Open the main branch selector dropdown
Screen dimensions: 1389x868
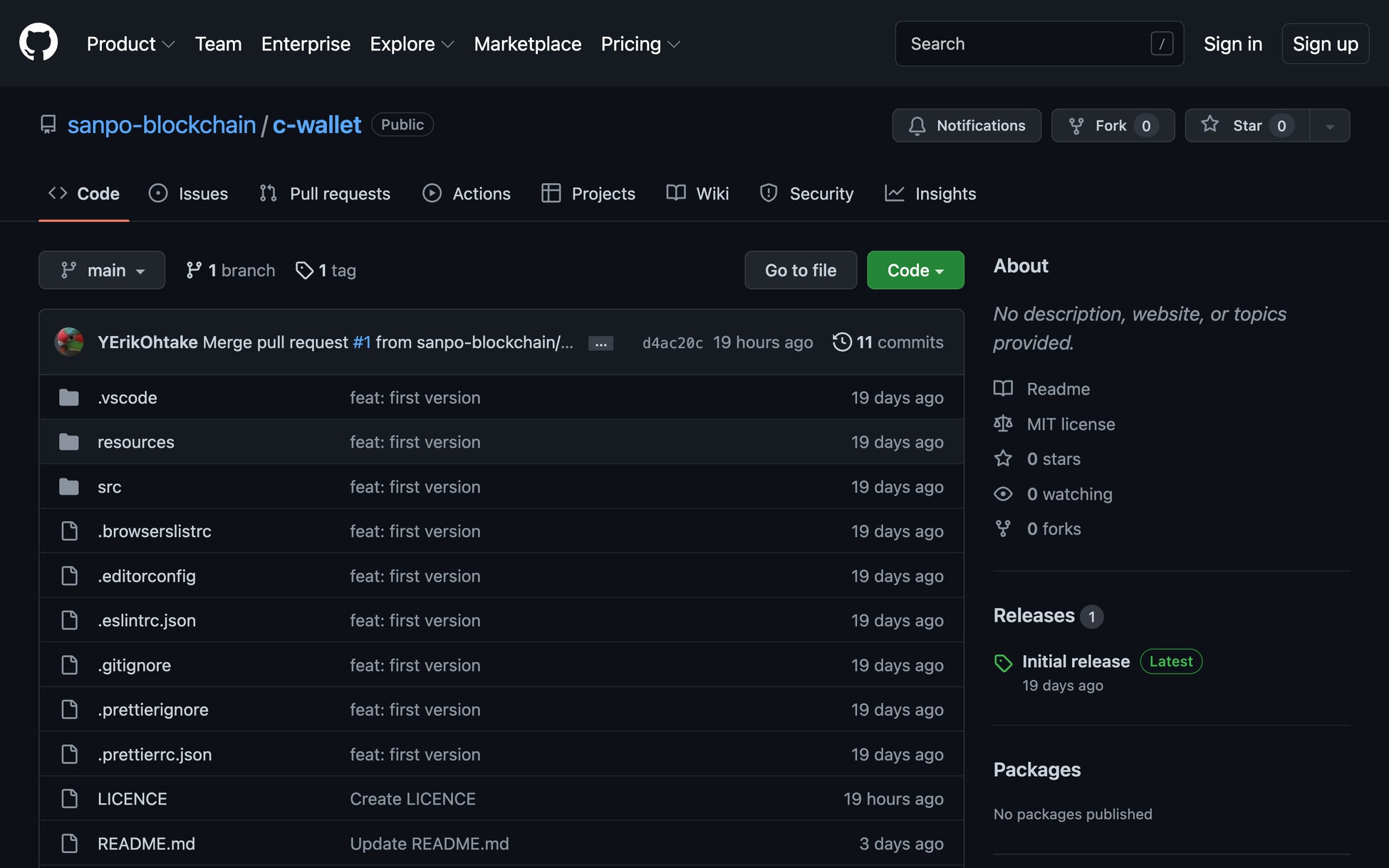tap(102, 270)
